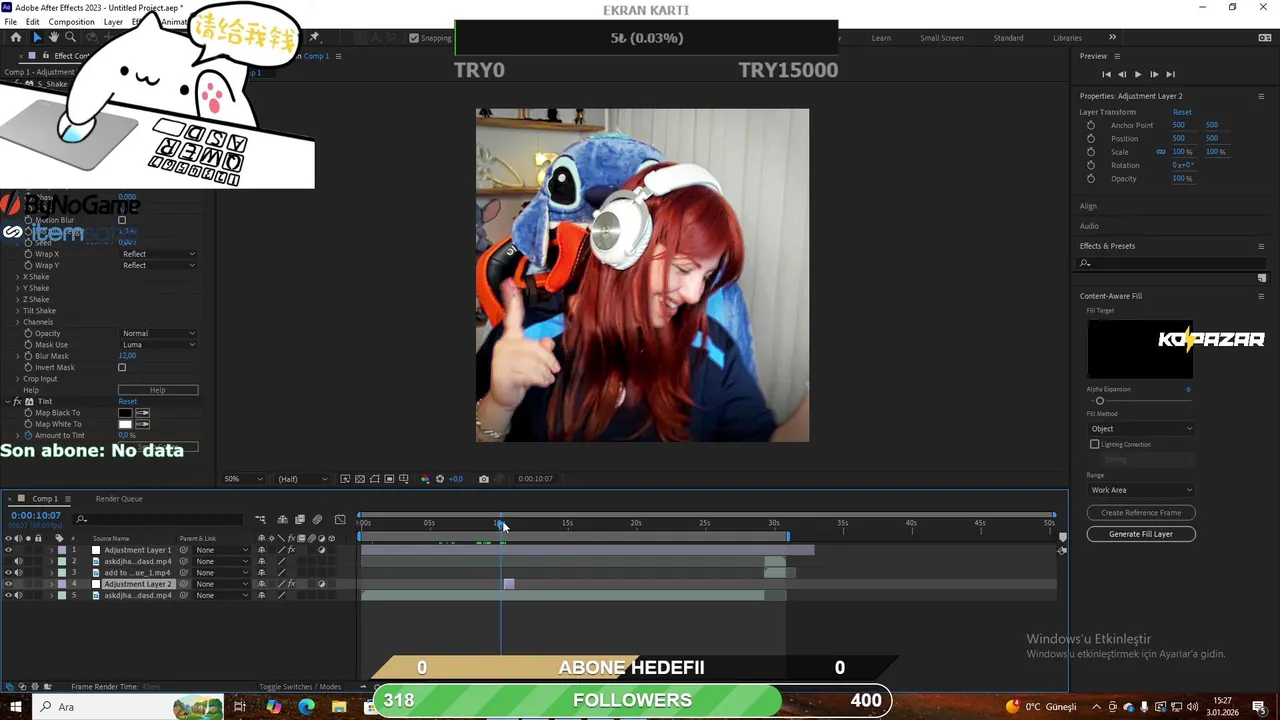This screenshot has width=1280, height=720.
Task: Click Create Reference Frame button
Action: 1141,513
